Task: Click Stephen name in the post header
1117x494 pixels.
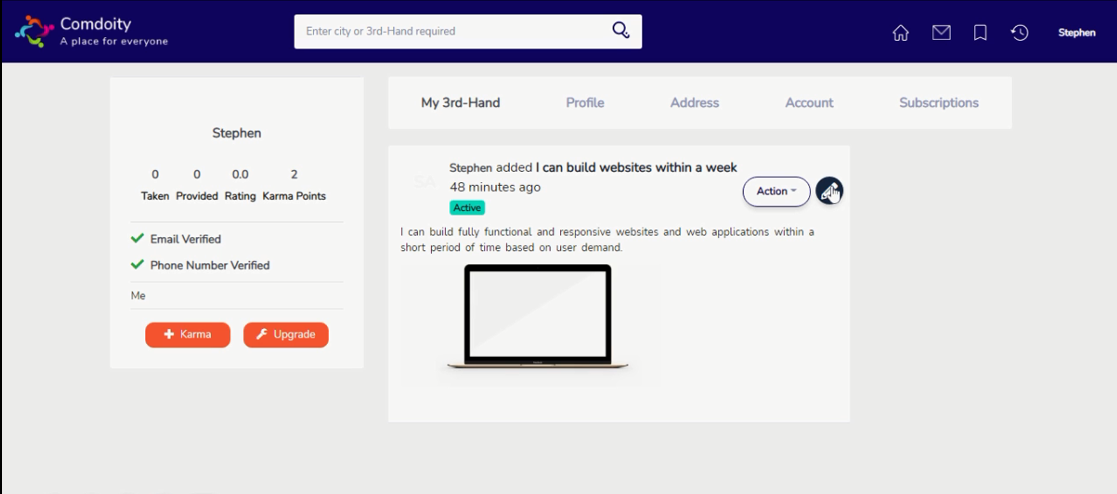Action: coord(471,168)
